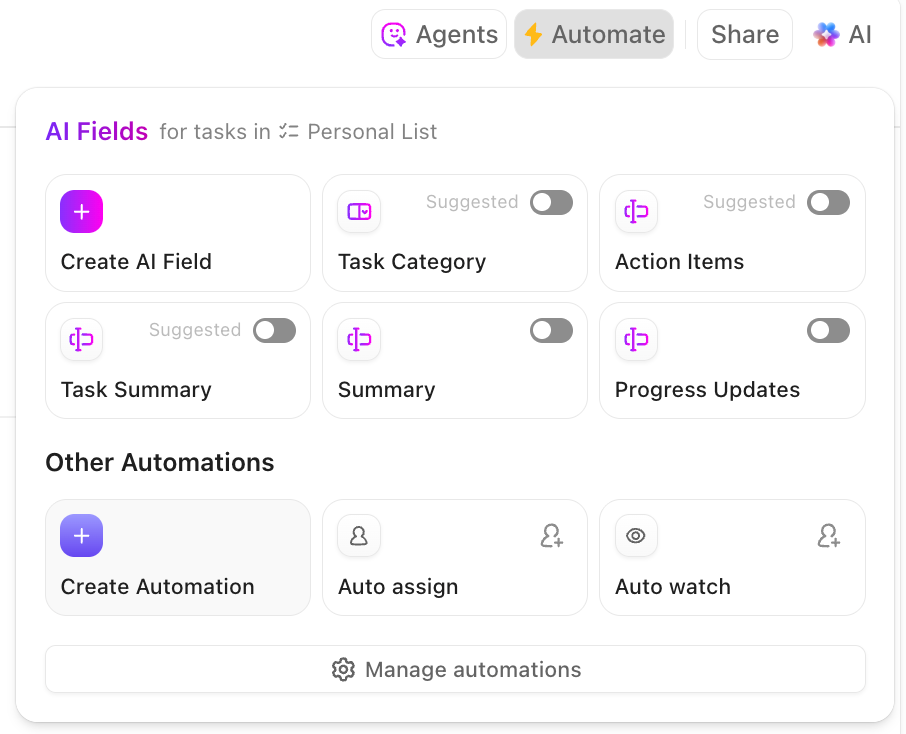This screenshot has width=906, height=734.
Task: Click the Action Items text field icon
Action: tap(636, 212)
